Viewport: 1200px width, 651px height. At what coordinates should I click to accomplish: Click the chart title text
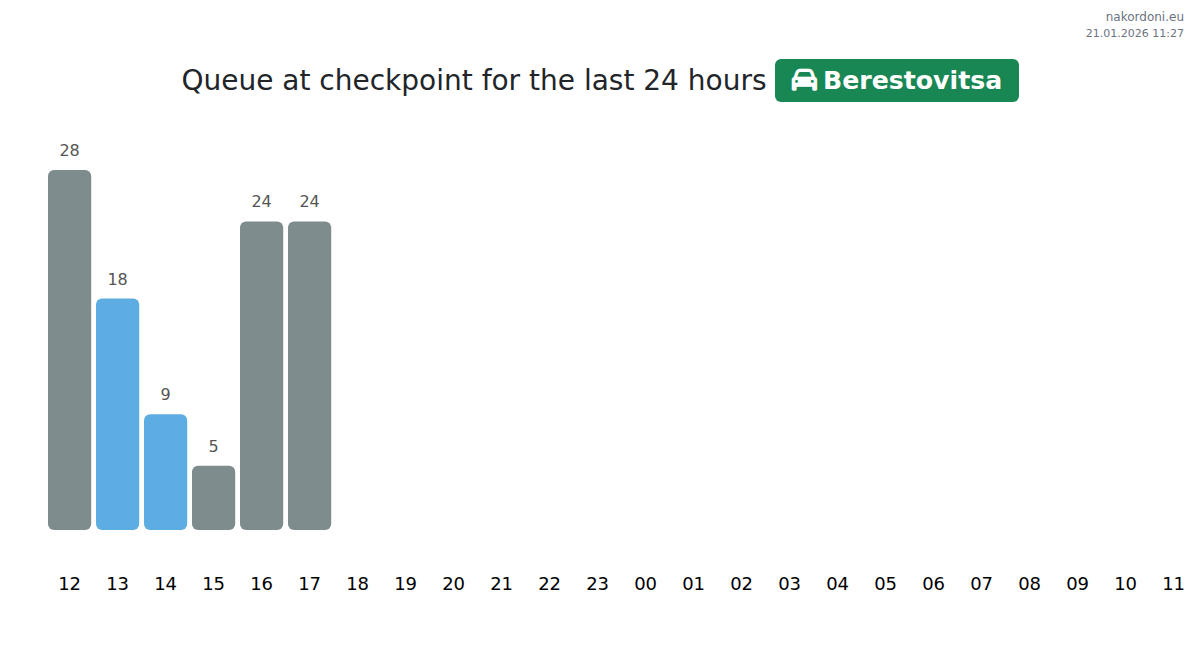pyautogui.click(x=473, y=80)
